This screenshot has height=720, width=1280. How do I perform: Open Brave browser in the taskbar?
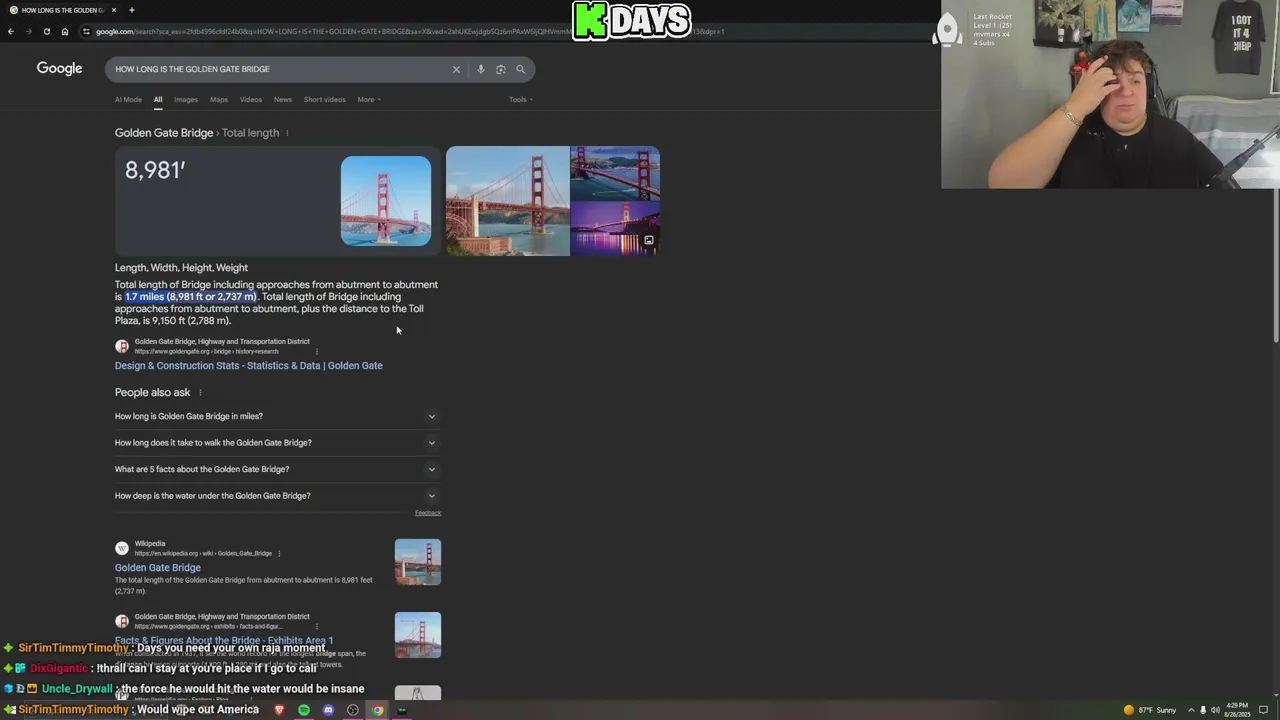pos(279,710)
